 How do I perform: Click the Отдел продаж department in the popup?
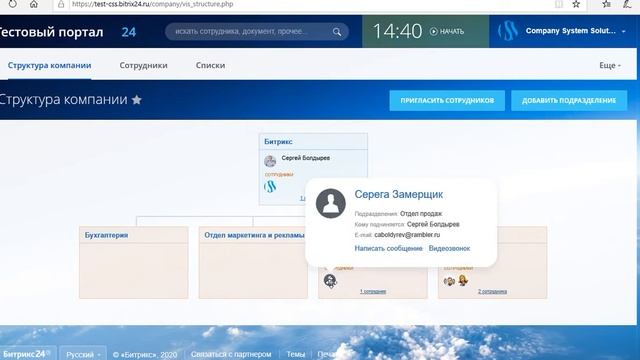[421, 213]
